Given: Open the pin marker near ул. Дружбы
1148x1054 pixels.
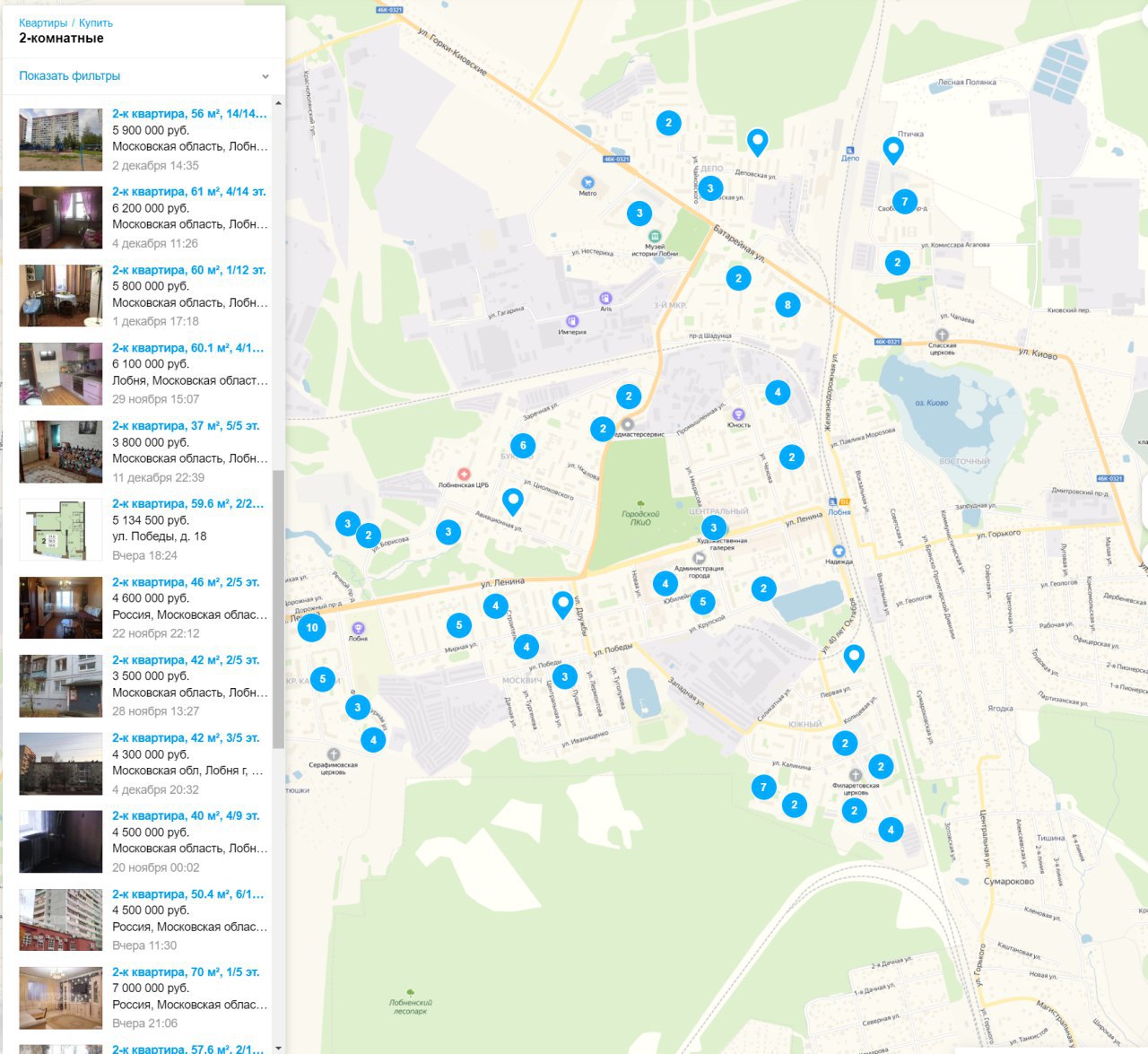Looking at the screenshot, I should (562, 605).
